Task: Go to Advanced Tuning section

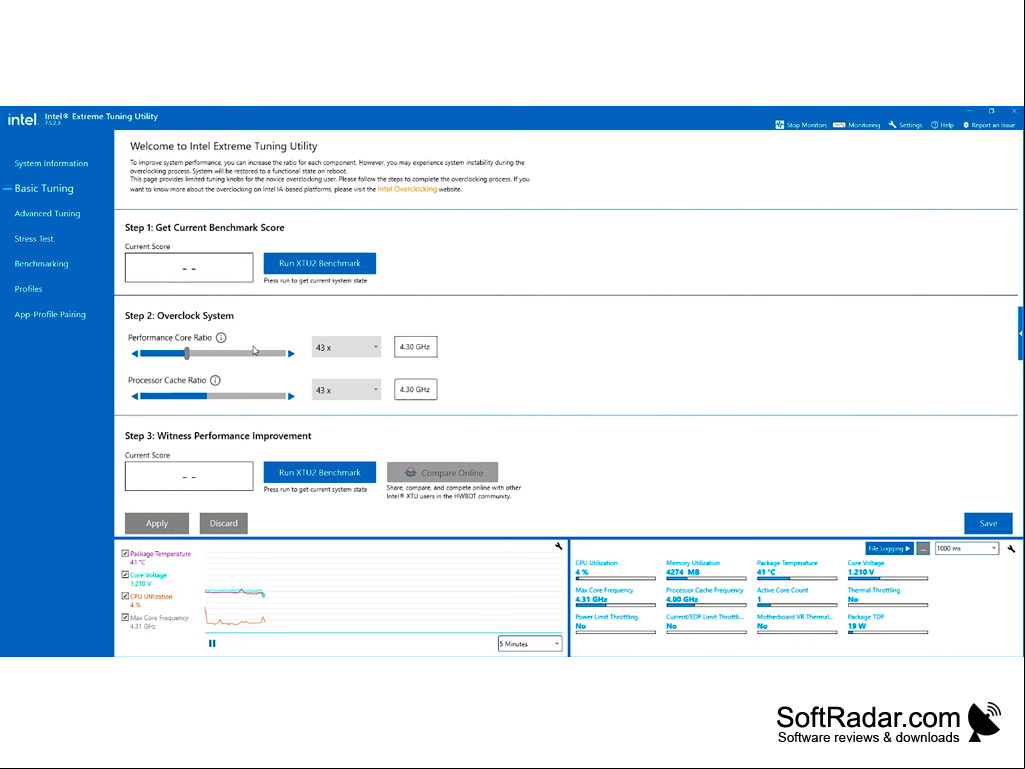Action: (x=47, y=214)
